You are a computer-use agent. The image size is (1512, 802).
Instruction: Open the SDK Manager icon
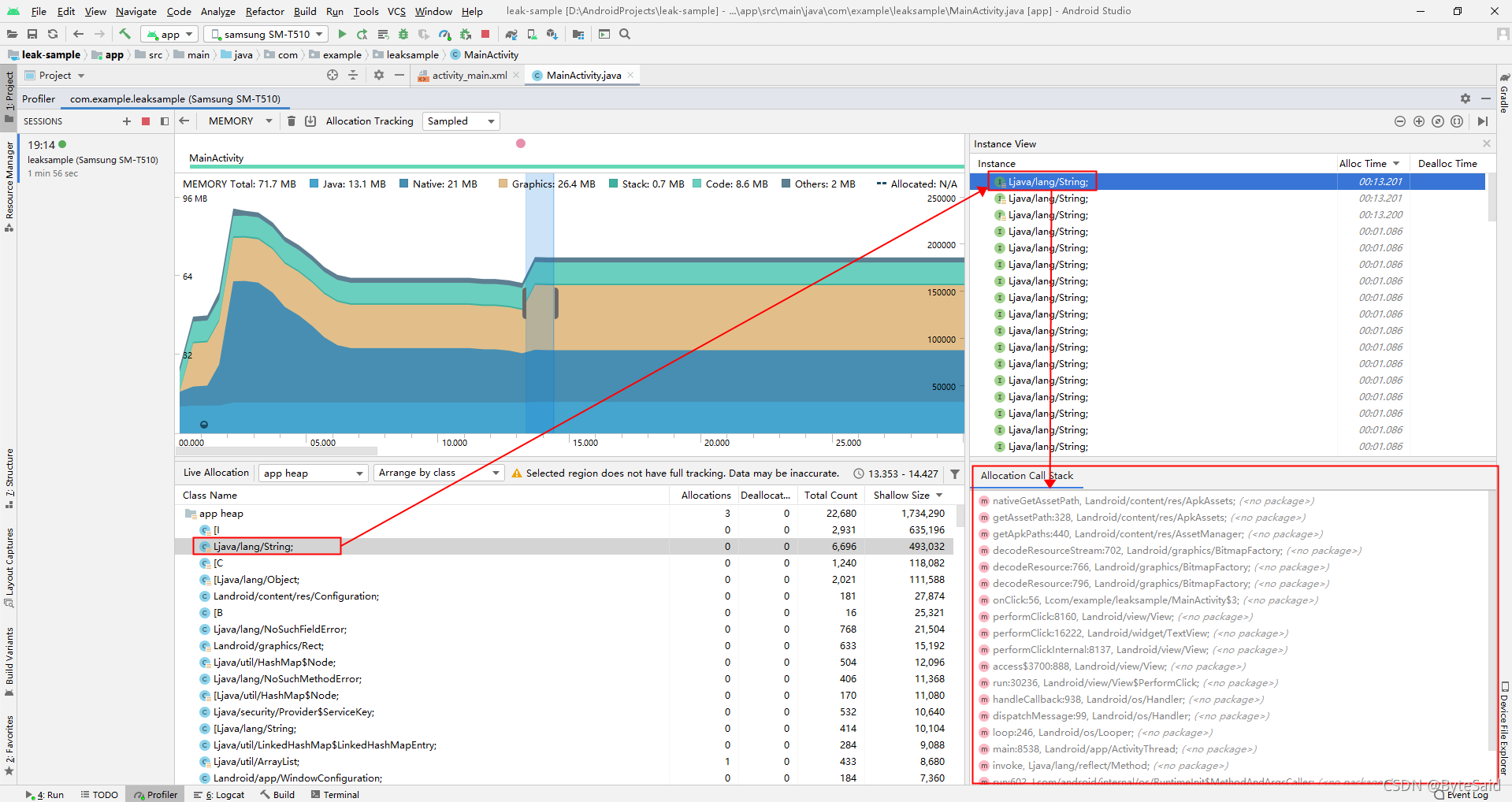552,34
